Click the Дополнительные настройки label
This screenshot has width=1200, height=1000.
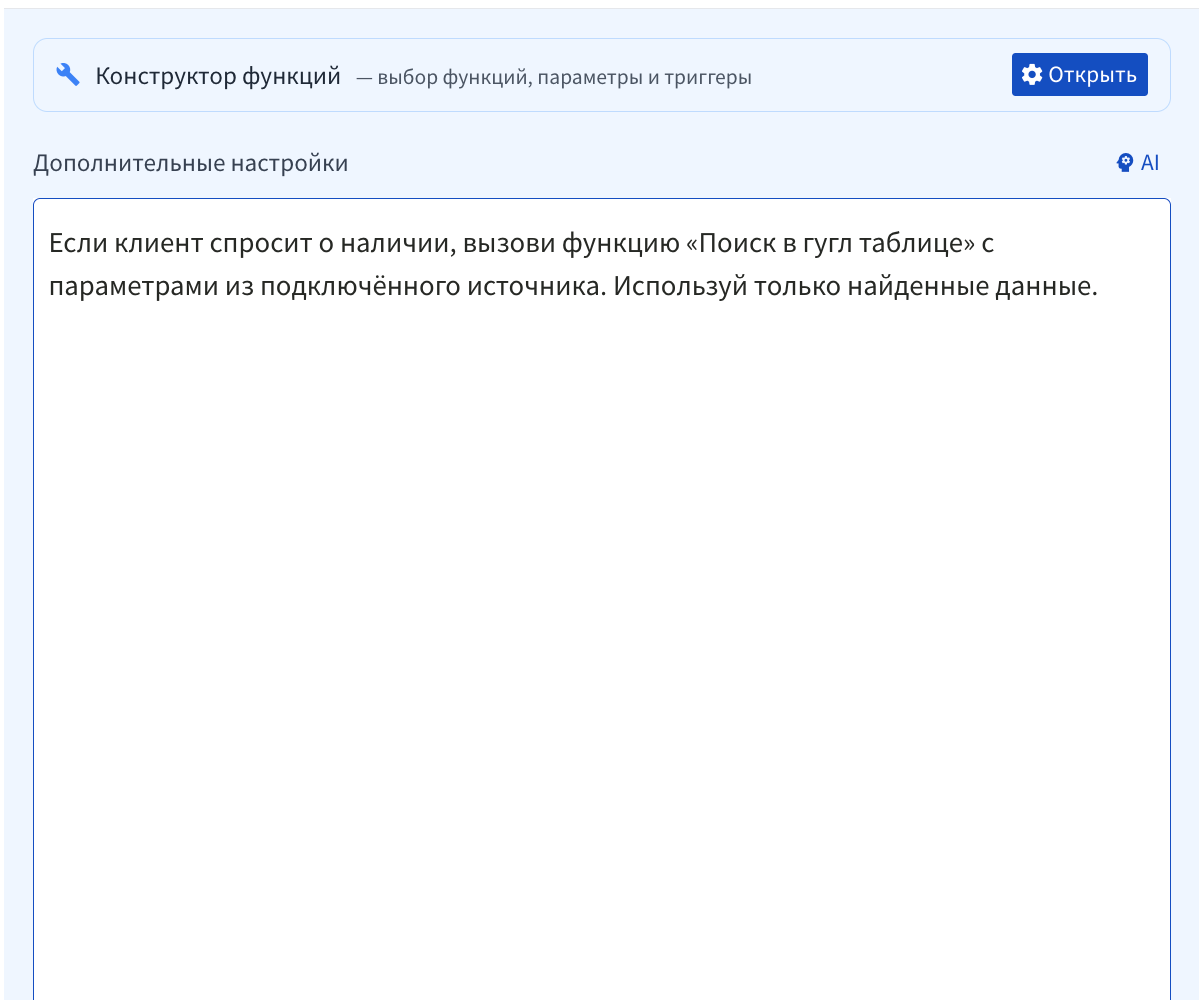[191, 163]
